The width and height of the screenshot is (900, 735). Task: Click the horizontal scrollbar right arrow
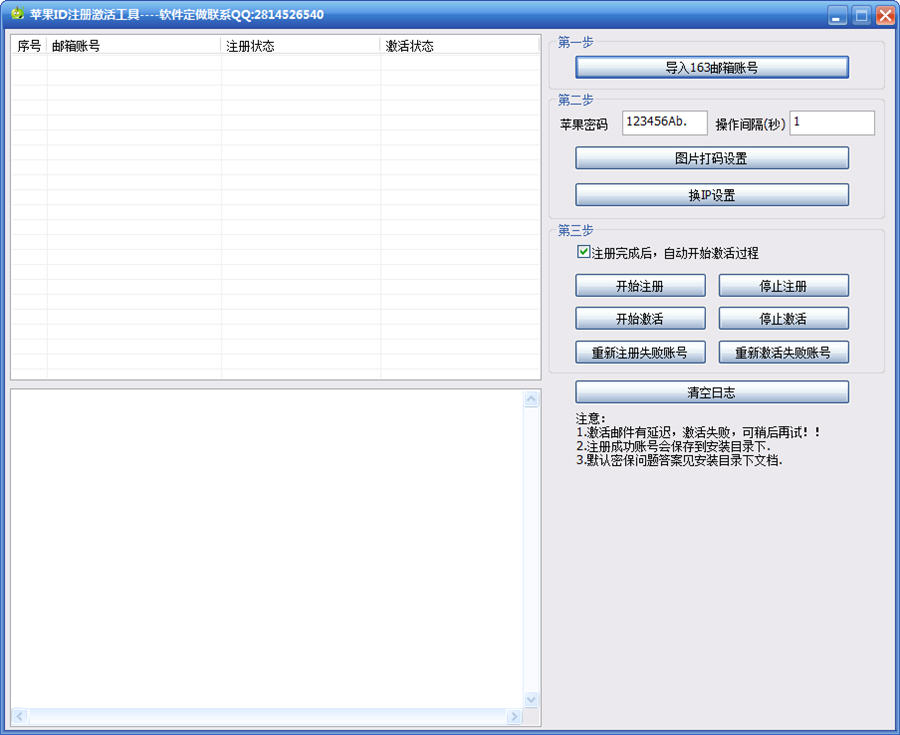click(x=514, y=716)
